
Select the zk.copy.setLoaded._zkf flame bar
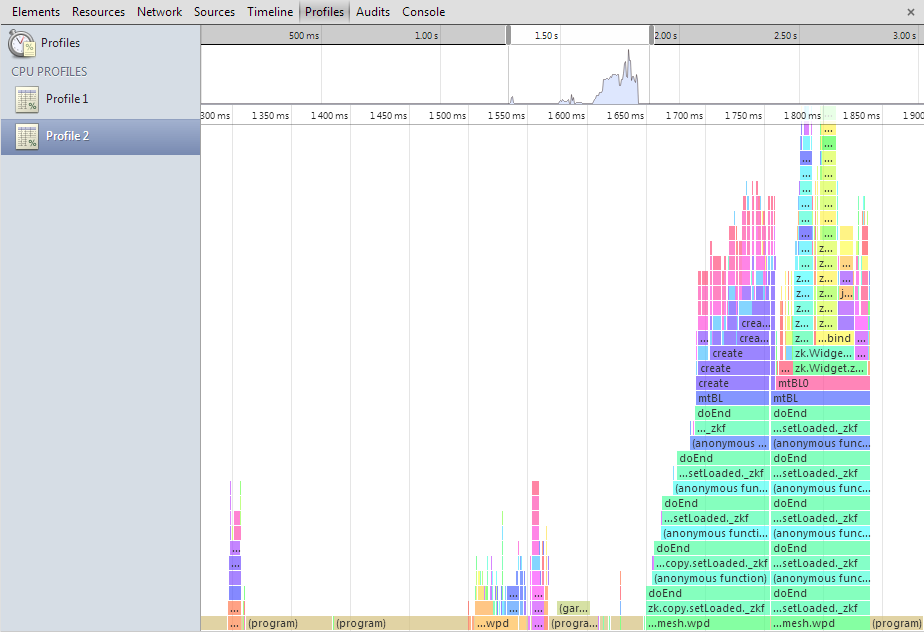[707, 608]
